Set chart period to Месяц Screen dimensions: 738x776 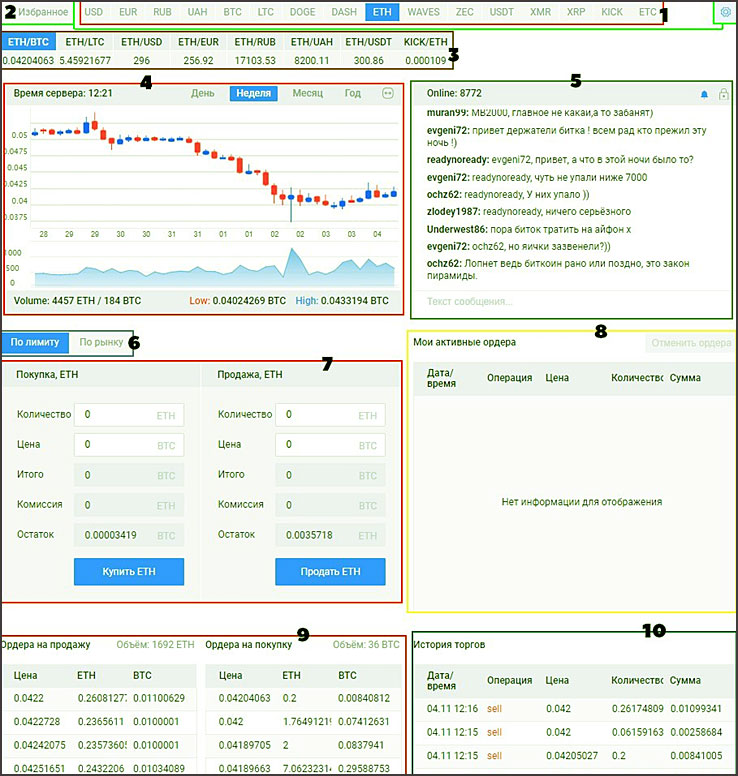(x=307, y=93)
